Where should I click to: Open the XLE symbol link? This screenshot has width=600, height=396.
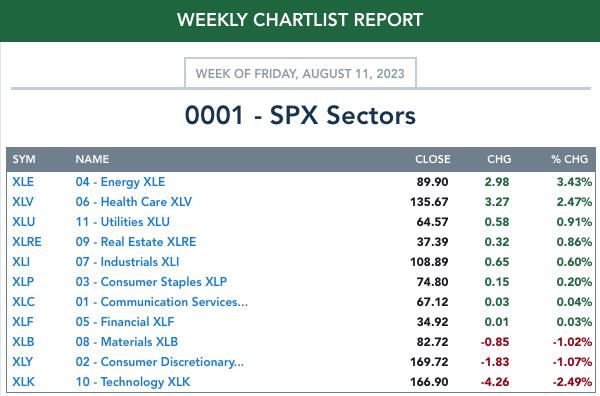[x=23, y=182]
